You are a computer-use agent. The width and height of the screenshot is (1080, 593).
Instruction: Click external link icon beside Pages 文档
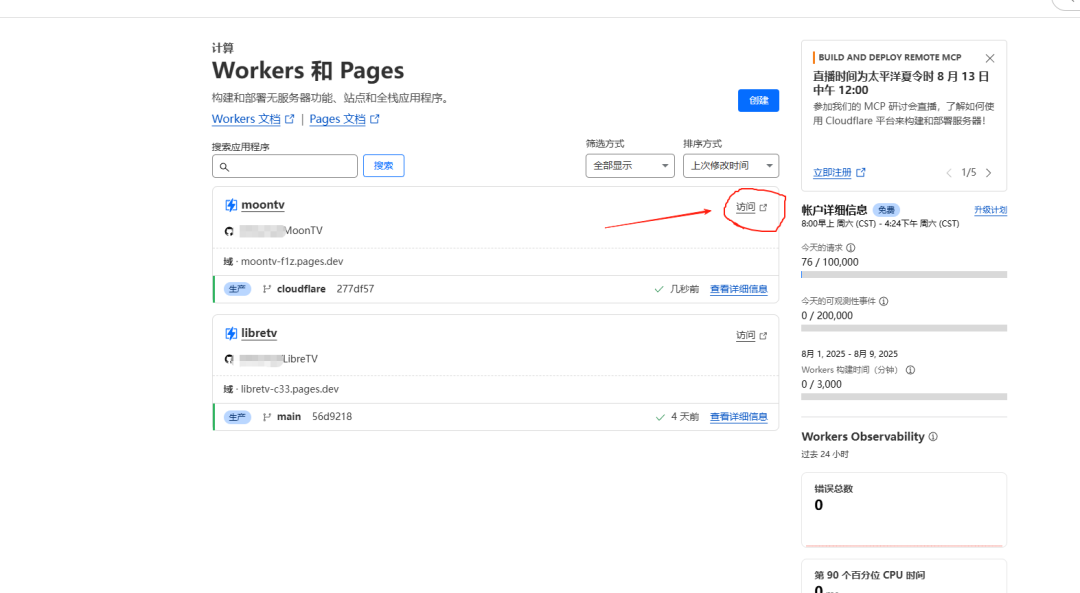tap(375, 119)
